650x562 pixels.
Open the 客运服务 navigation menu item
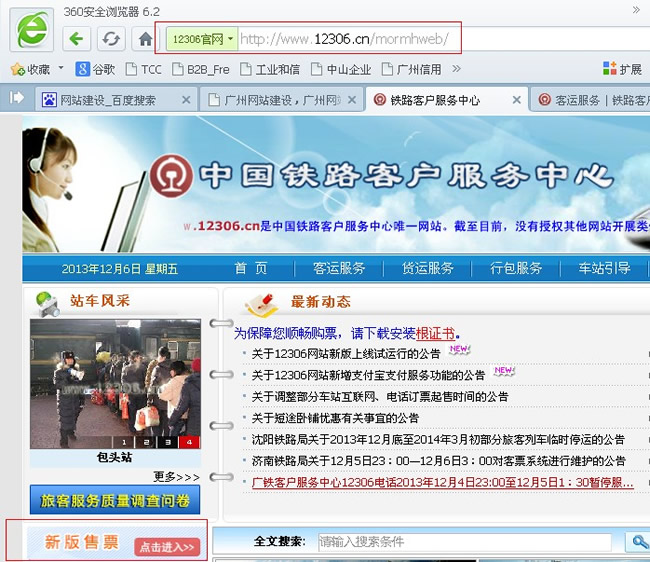coord(339,268)
